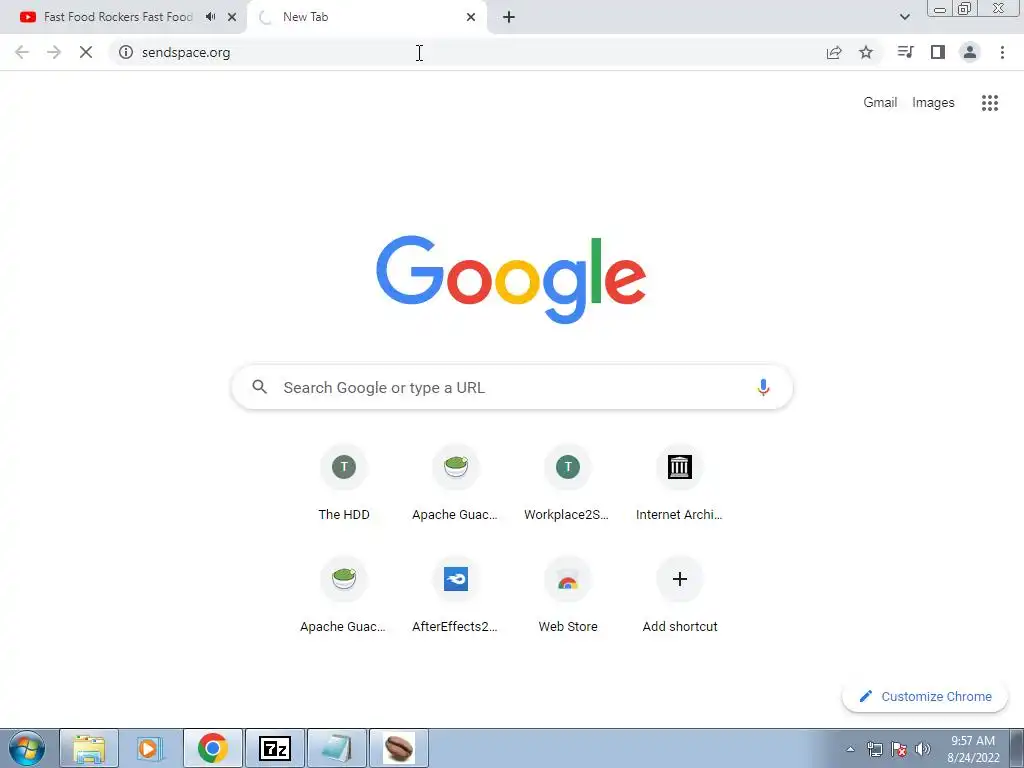Share this page icon
This screenshot has height=768, width=1024.
834,52
